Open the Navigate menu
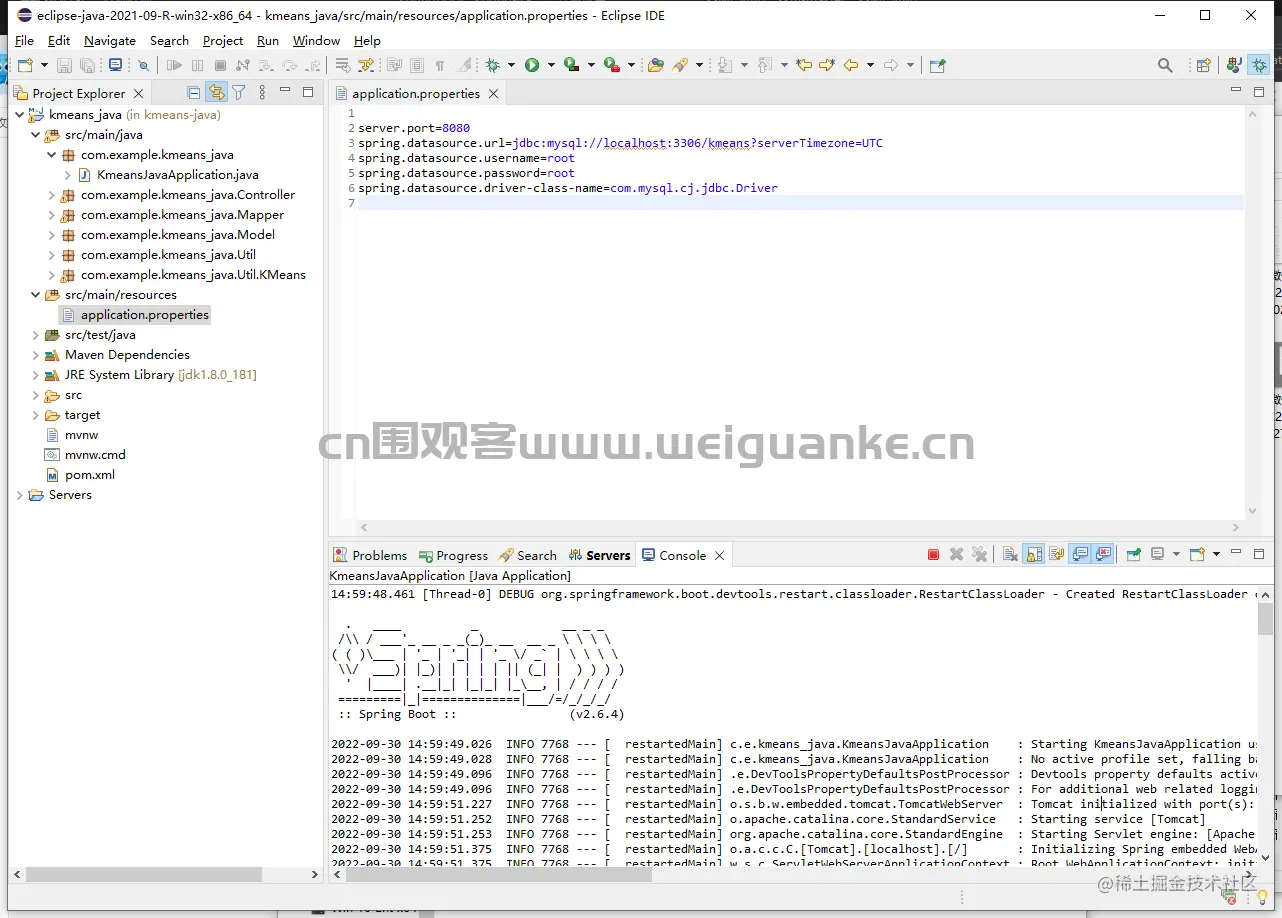 [110, 41]
